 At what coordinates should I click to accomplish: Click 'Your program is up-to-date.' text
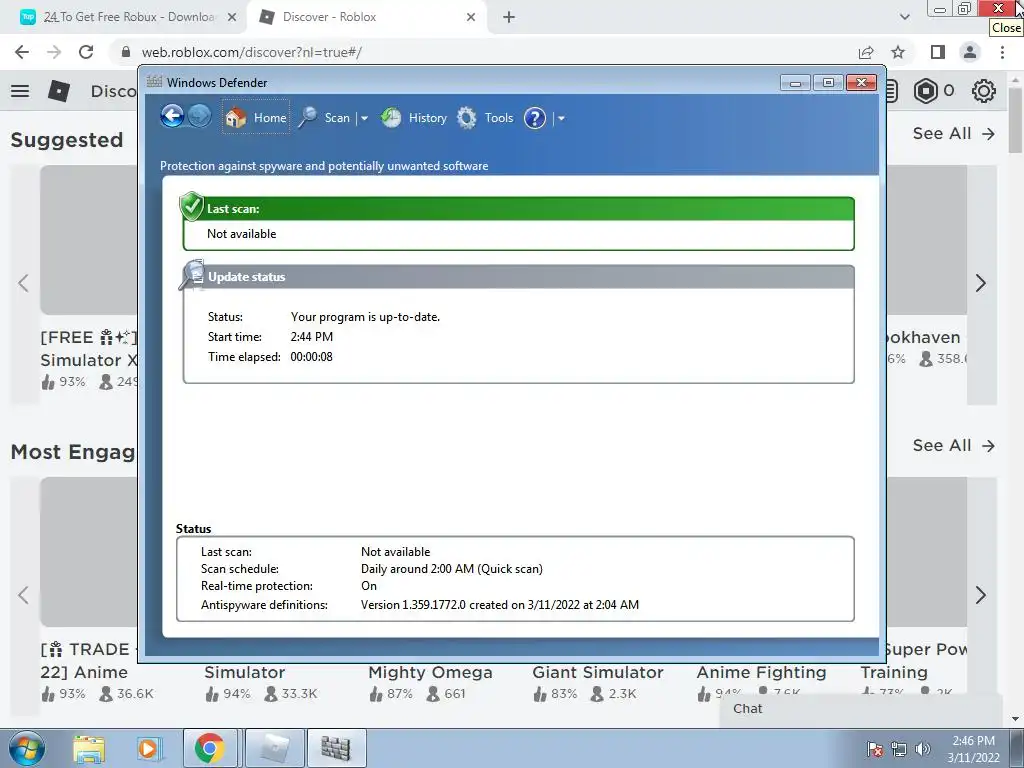click(x=365, y=317)
